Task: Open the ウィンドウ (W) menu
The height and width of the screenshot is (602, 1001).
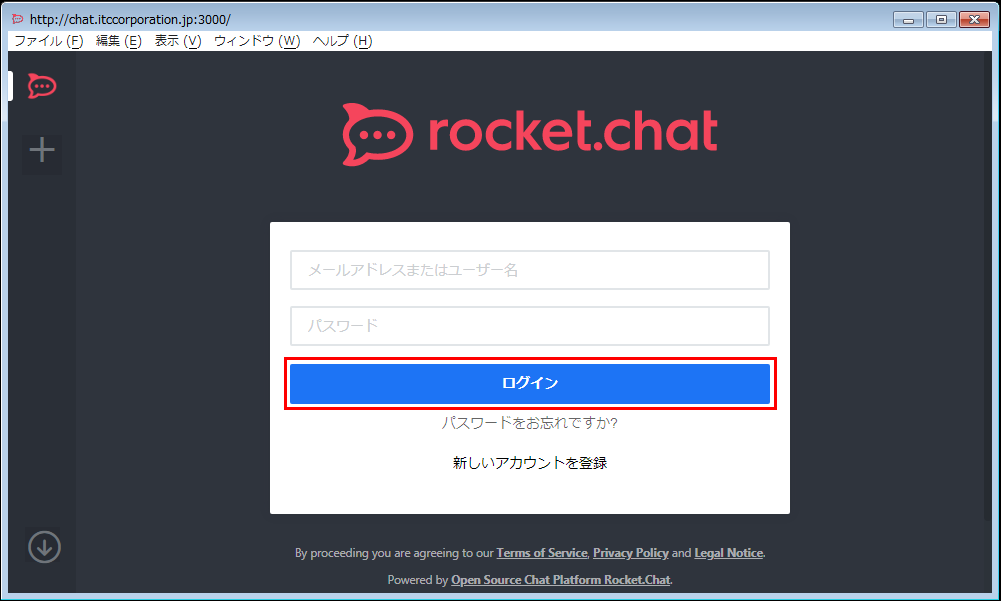Action: point(257,41)
